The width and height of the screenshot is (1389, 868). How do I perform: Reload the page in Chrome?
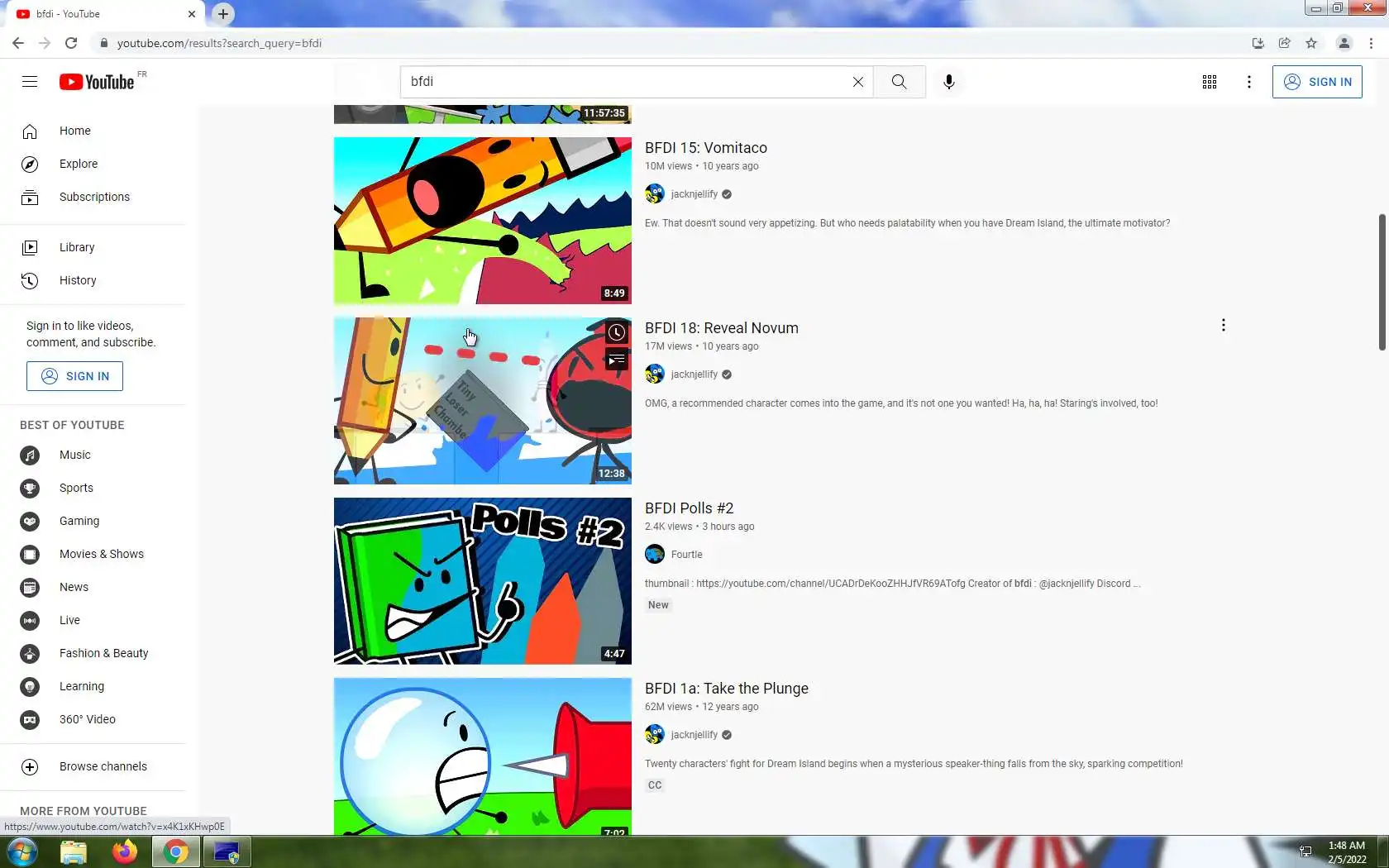[x=71, y=43]
